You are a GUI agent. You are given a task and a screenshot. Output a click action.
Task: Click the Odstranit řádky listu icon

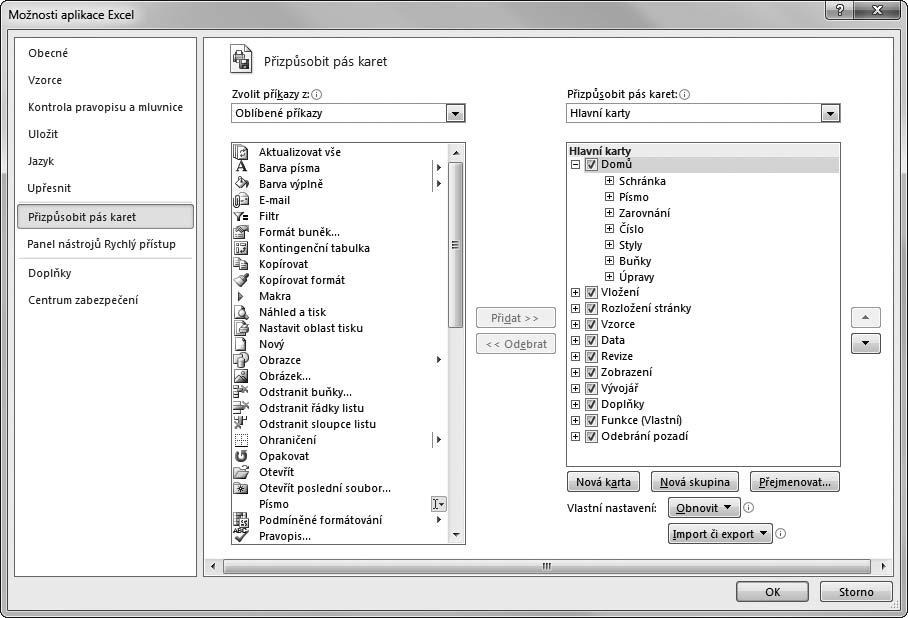(241, 408)
